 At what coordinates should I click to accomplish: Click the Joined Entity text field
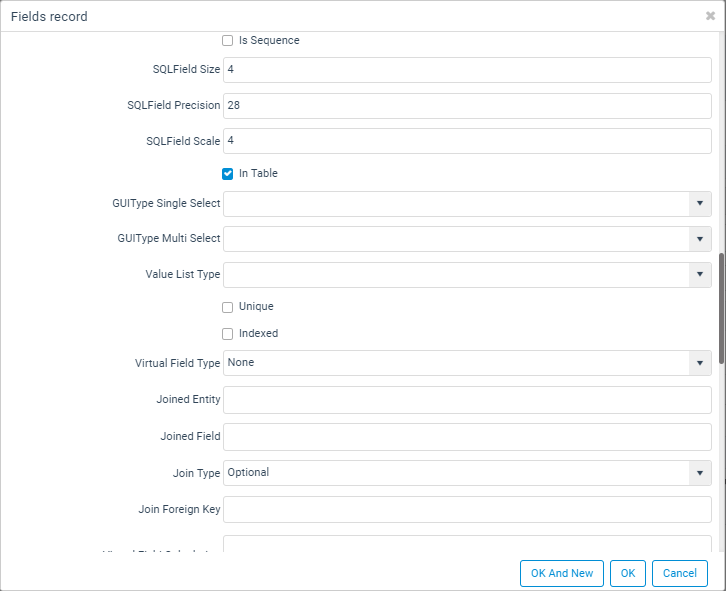(467, 400)
